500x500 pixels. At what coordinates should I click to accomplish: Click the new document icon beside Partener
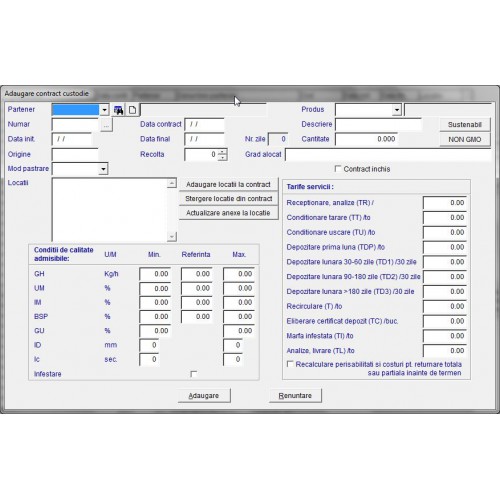[132, 110]
